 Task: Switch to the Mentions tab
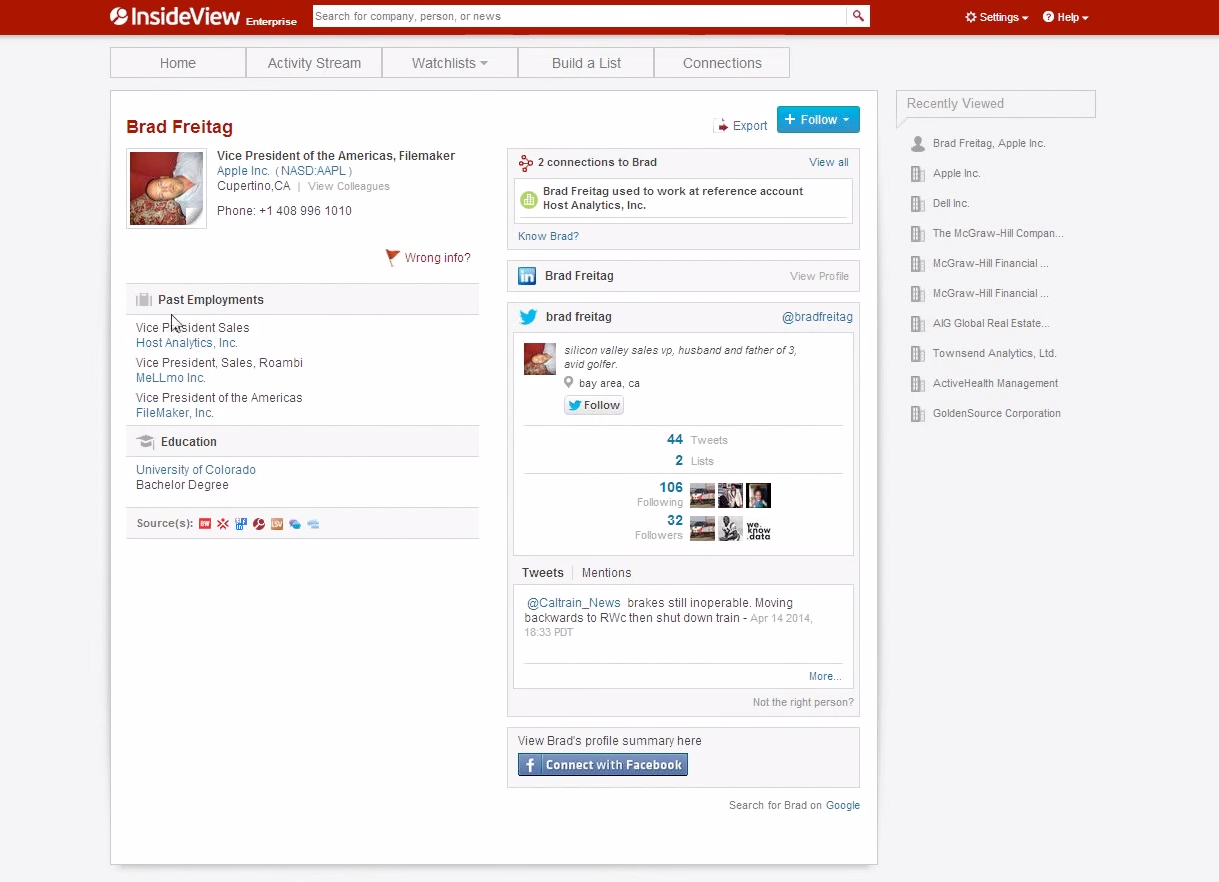point(606,572)
